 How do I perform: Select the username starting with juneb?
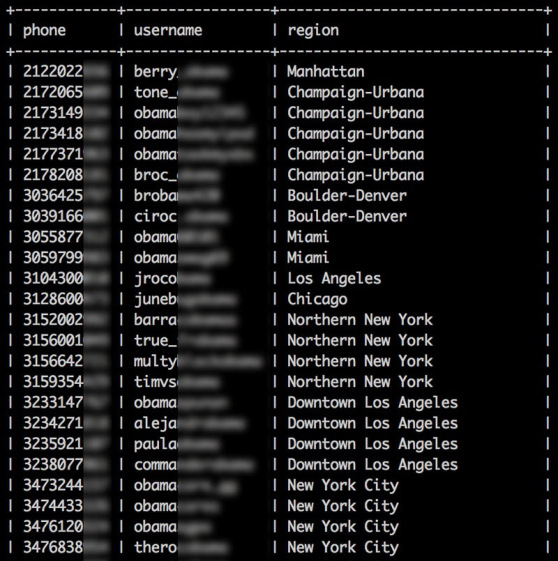point(185,299)
